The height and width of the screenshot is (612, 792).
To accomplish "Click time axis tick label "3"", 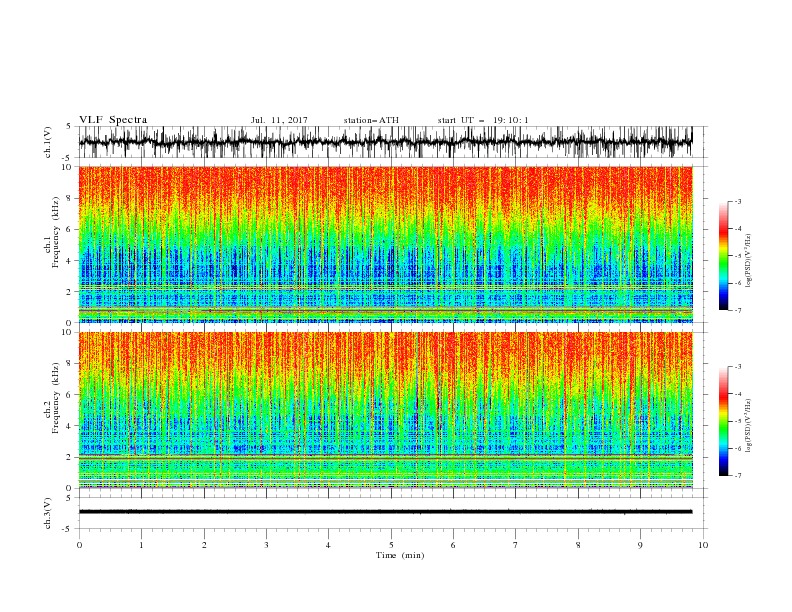I will 266,545.
